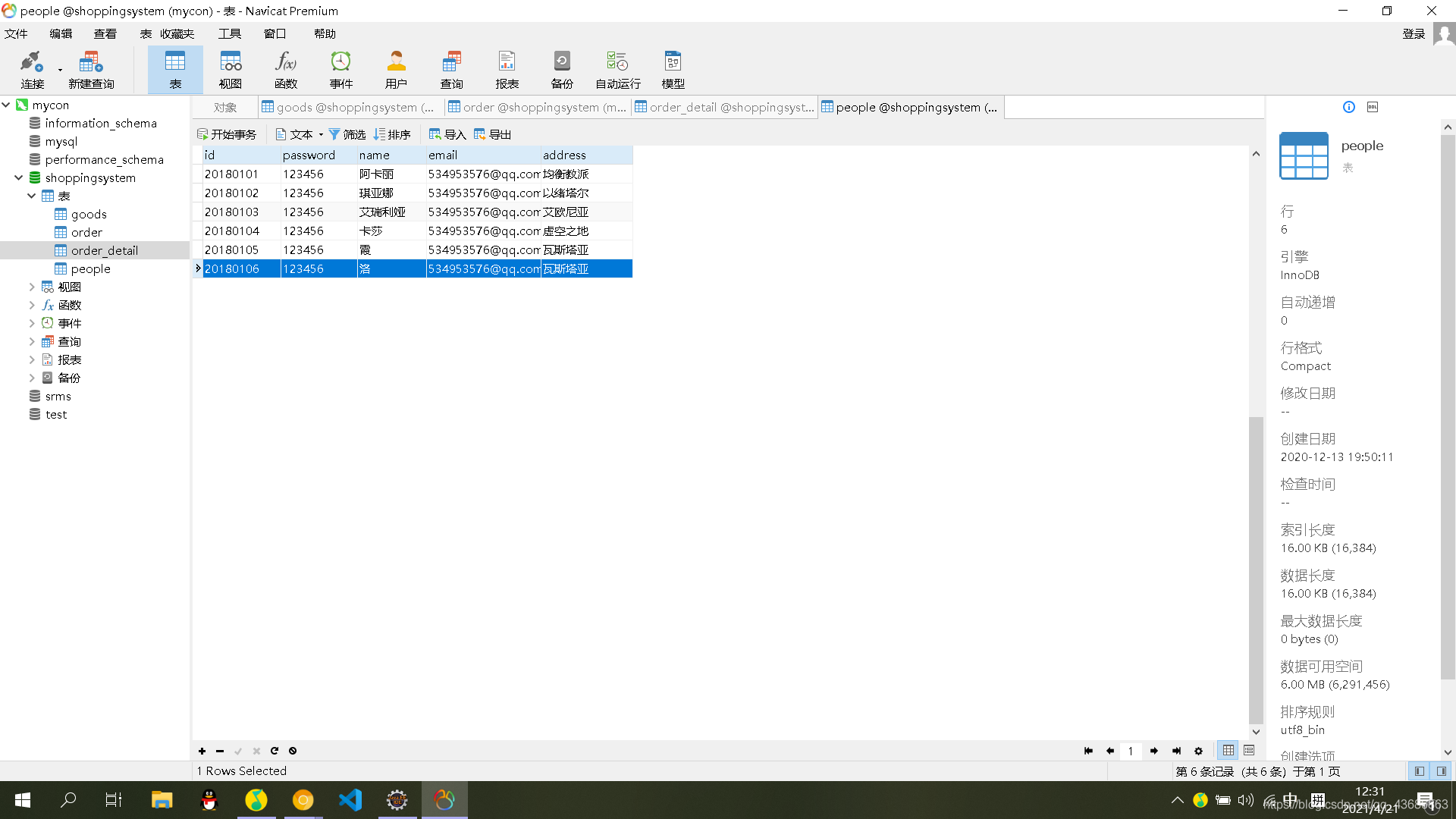This screenshot has height=819, width=1456.
Task: Switch to form view at bottom right
Action: (x=1249, y=751)
